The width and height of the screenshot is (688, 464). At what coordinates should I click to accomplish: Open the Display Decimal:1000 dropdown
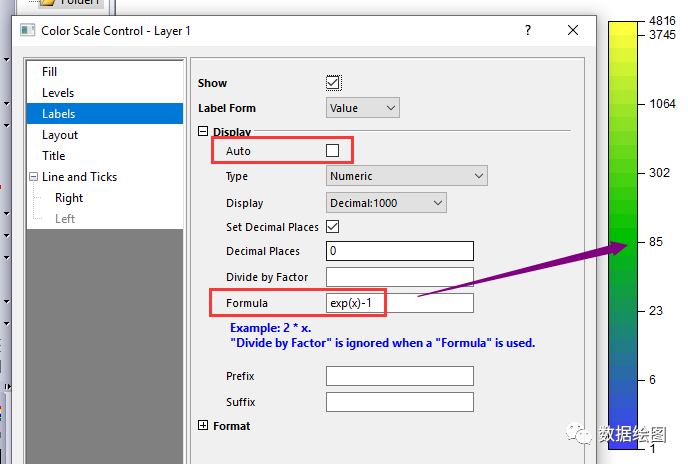[386, 203]
